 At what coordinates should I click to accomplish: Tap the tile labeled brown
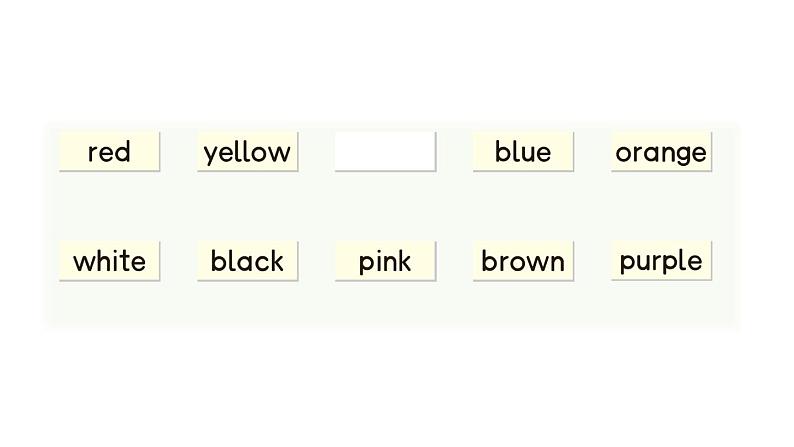523,261
